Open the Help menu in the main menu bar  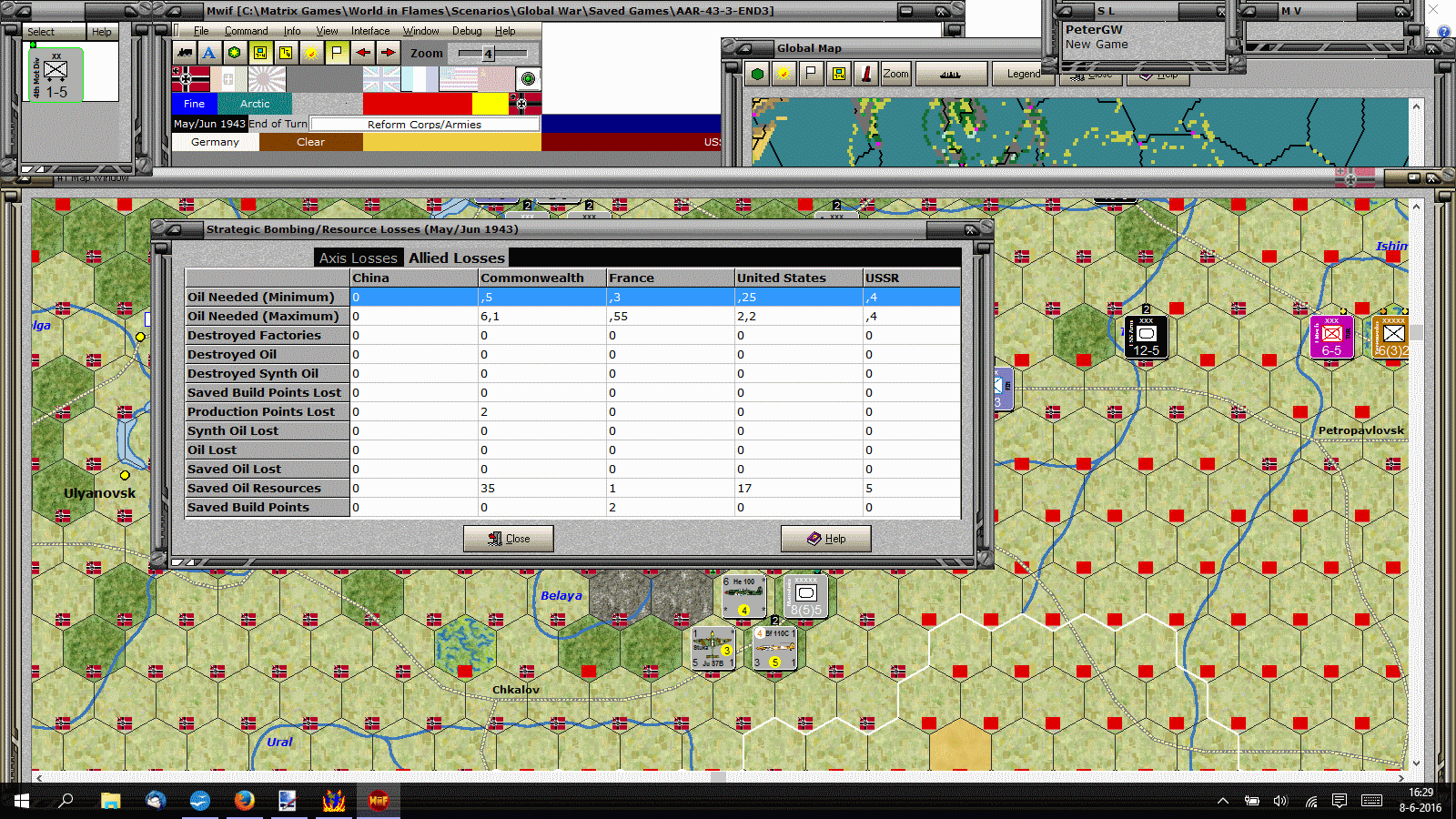[x=505, y=31]
